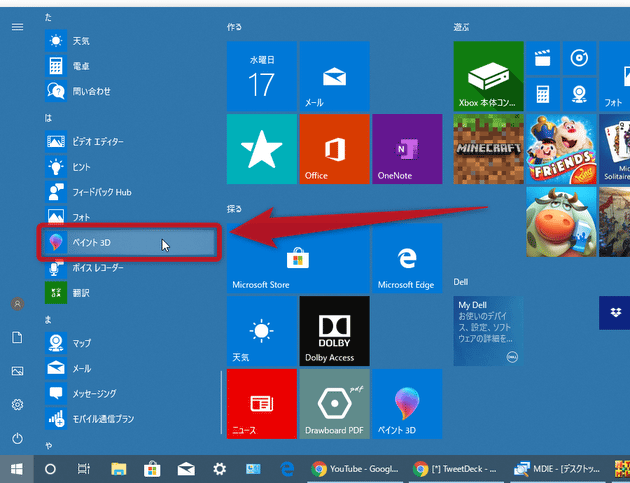Launch 電卓 calculator from app list
The width and height of the screenshot is (630, 483).
[x=129, y=66]
